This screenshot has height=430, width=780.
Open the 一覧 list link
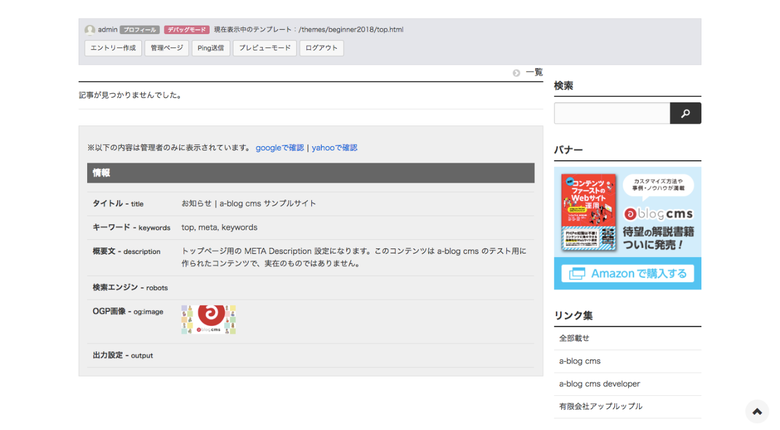pos(534,73)
